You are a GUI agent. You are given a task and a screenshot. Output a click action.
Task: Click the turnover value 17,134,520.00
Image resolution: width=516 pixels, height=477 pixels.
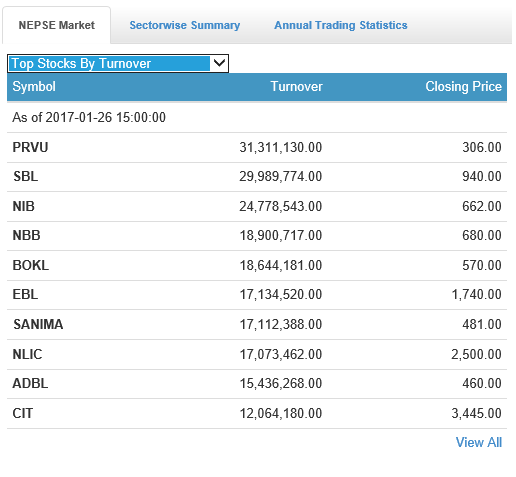pyautogui.click(x=281, y=294)
